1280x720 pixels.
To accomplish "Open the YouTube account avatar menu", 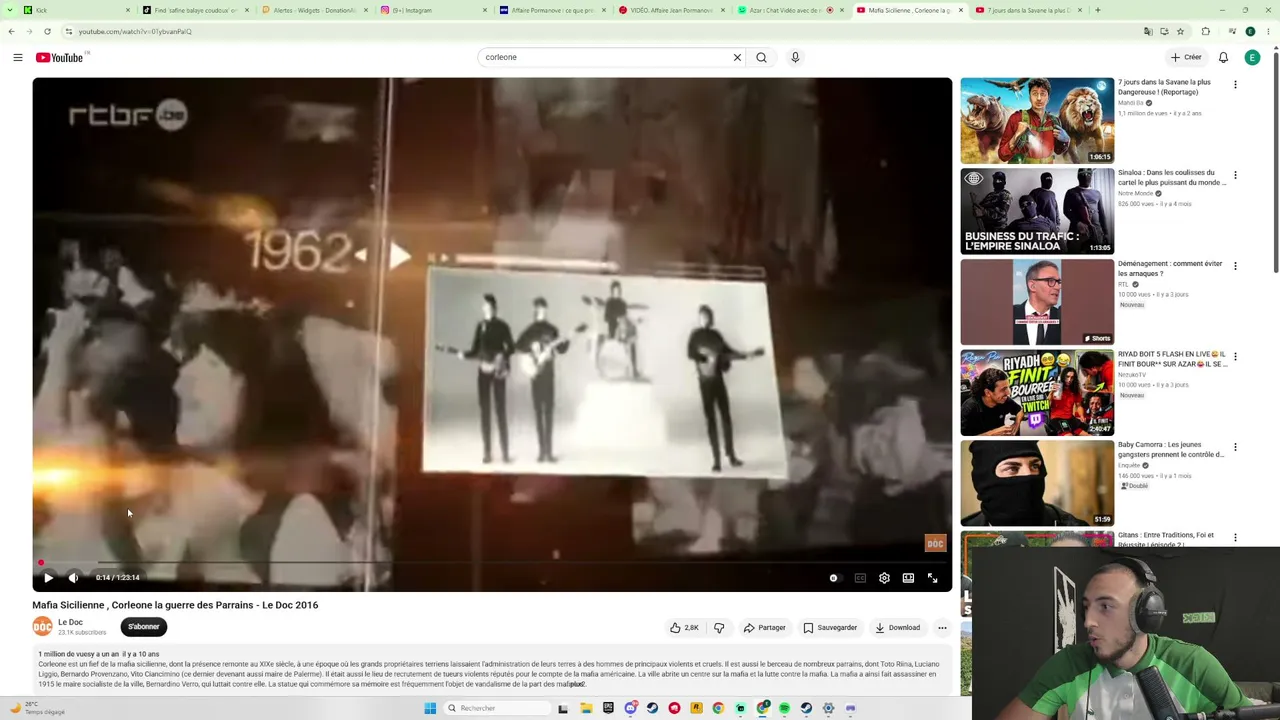I will (1252, 57).
